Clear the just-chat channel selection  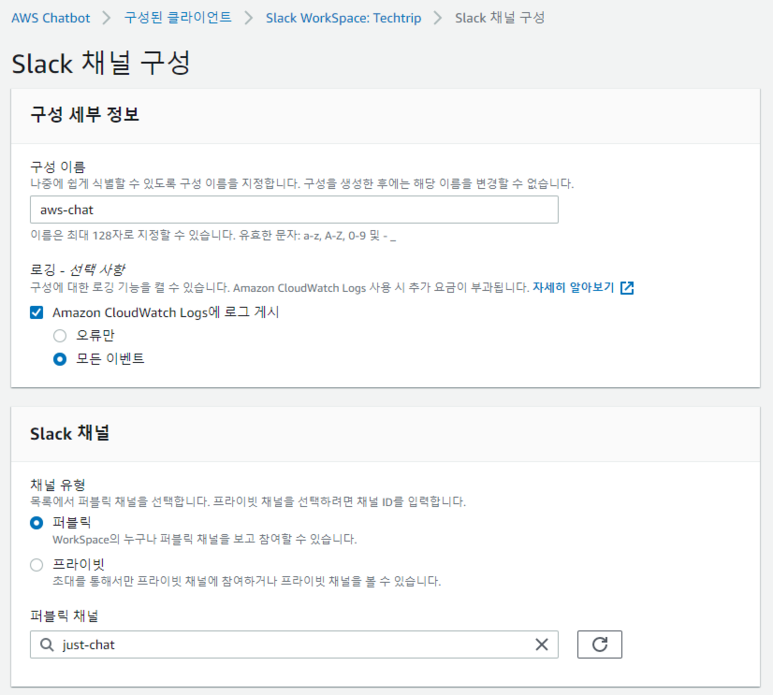point(541,644)
